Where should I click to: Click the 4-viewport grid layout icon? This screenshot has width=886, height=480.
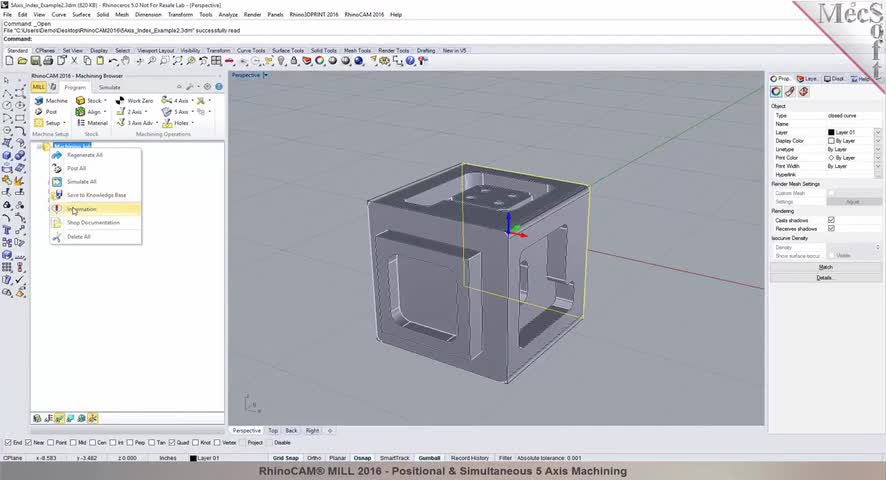coord(216,60)
